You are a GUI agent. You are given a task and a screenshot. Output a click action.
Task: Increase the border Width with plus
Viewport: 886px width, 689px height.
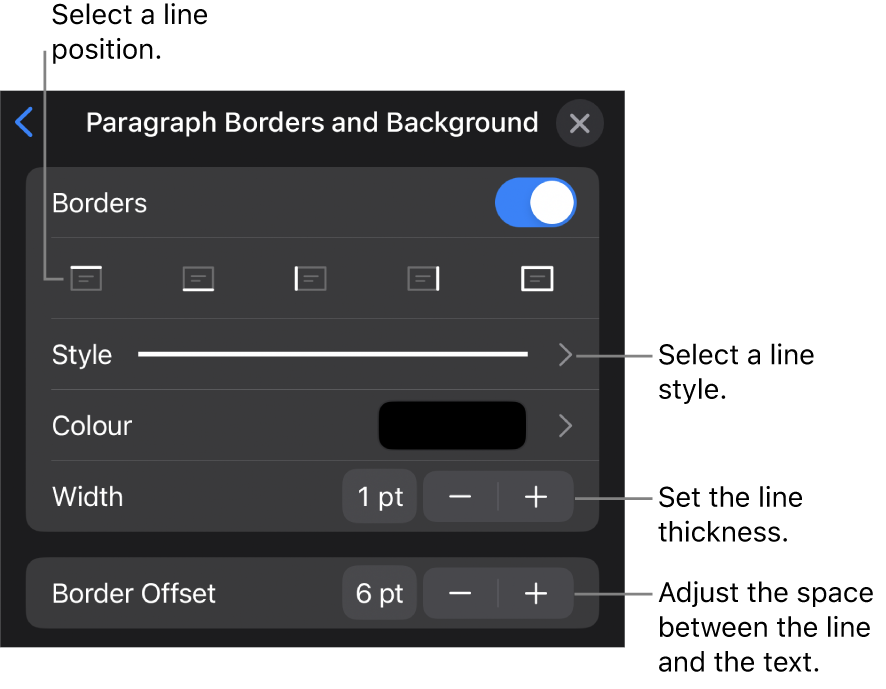[536, 497]
